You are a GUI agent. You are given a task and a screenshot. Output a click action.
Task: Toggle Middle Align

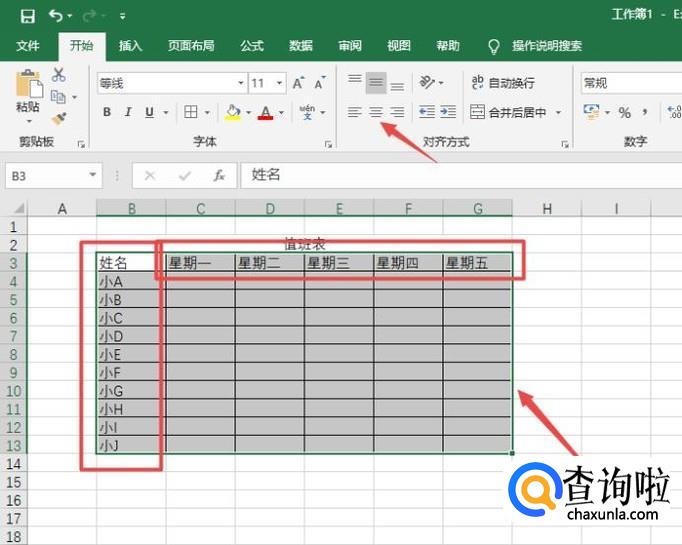(x=376, y=83)
